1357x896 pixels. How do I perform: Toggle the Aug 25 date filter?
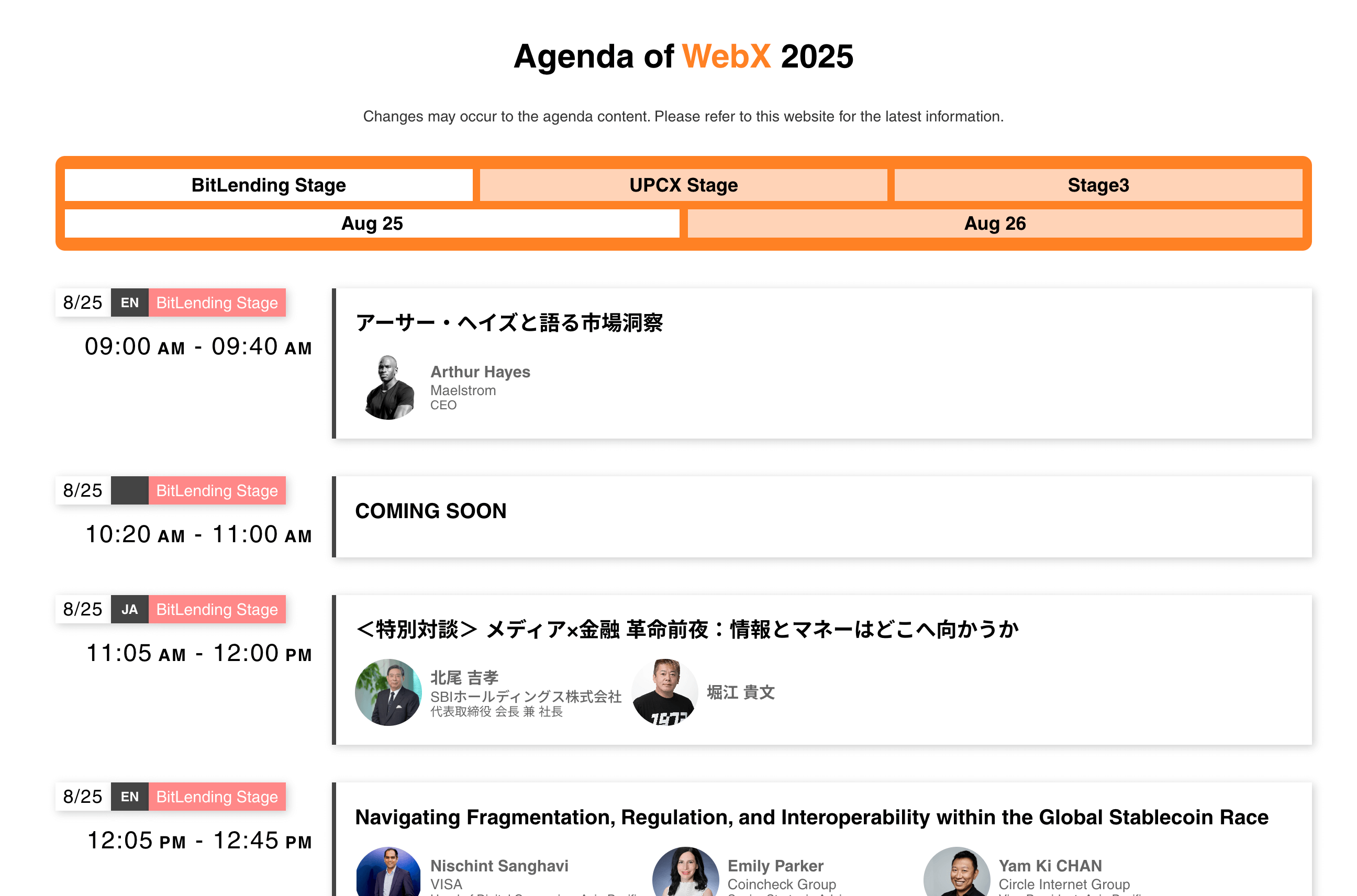click(372, 223)
